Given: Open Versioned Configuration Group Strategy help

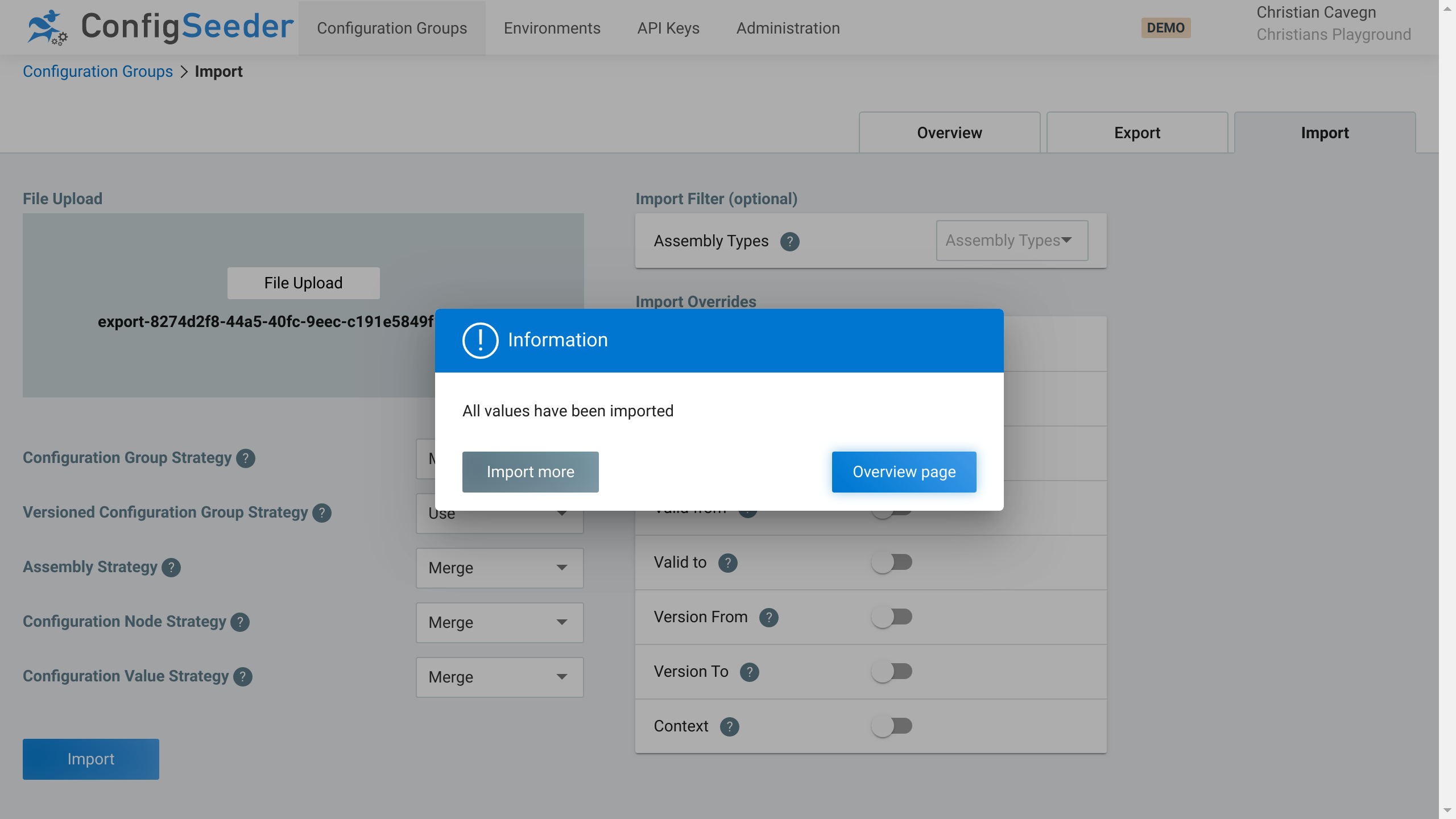Looking at the screenshot, I should (x=321, y=512).
